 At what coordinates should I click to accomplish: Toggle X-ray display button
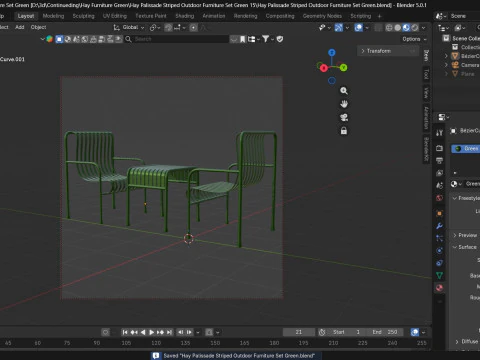click(x=378, y=28)
